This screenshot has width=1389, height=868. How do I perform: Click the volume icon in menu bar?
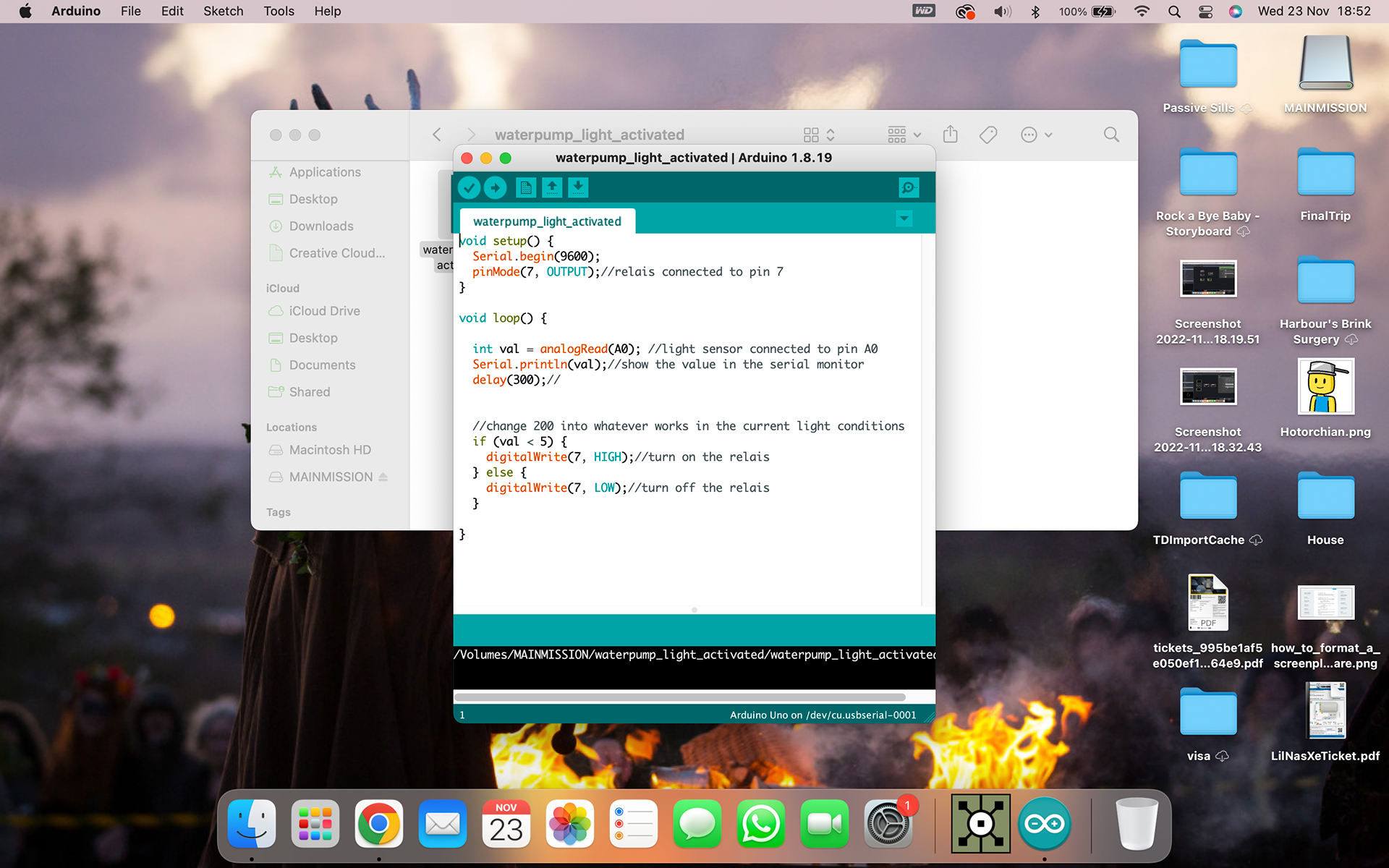point(1003,11)
